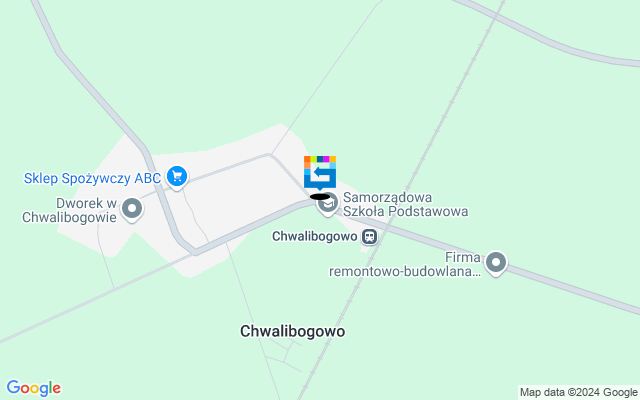This screenshot has width=640, height=400.
Task: Click the Firma remontowo-budowlana pin icon
Action: (x=496, y=263)
